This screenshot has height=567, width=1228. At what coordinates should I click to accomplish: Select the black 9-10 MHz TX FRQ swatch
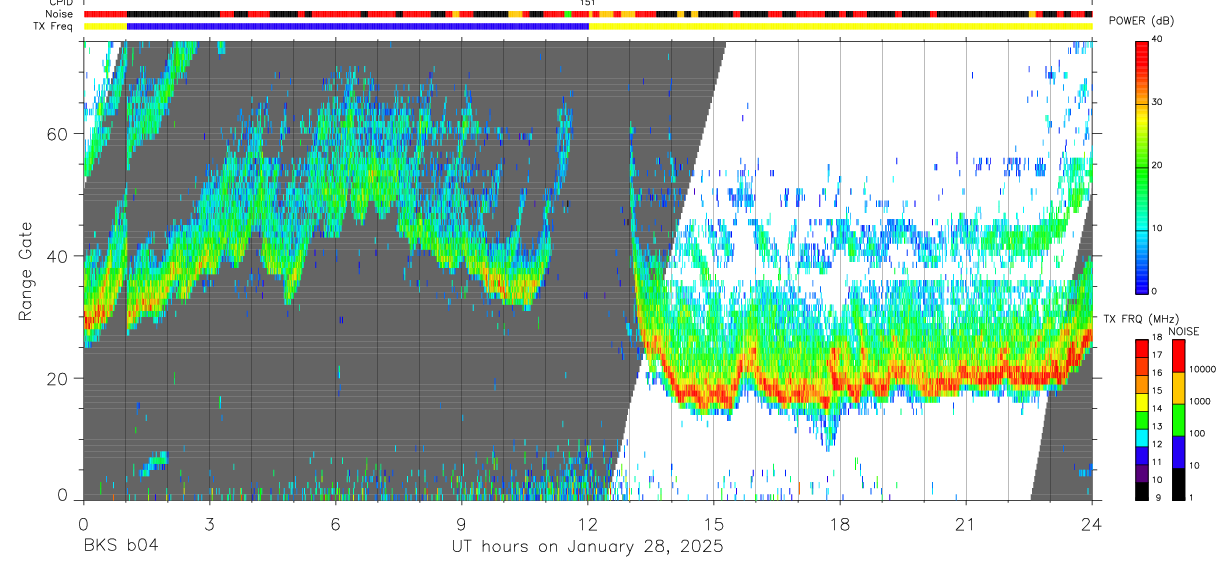point(1142,491)
